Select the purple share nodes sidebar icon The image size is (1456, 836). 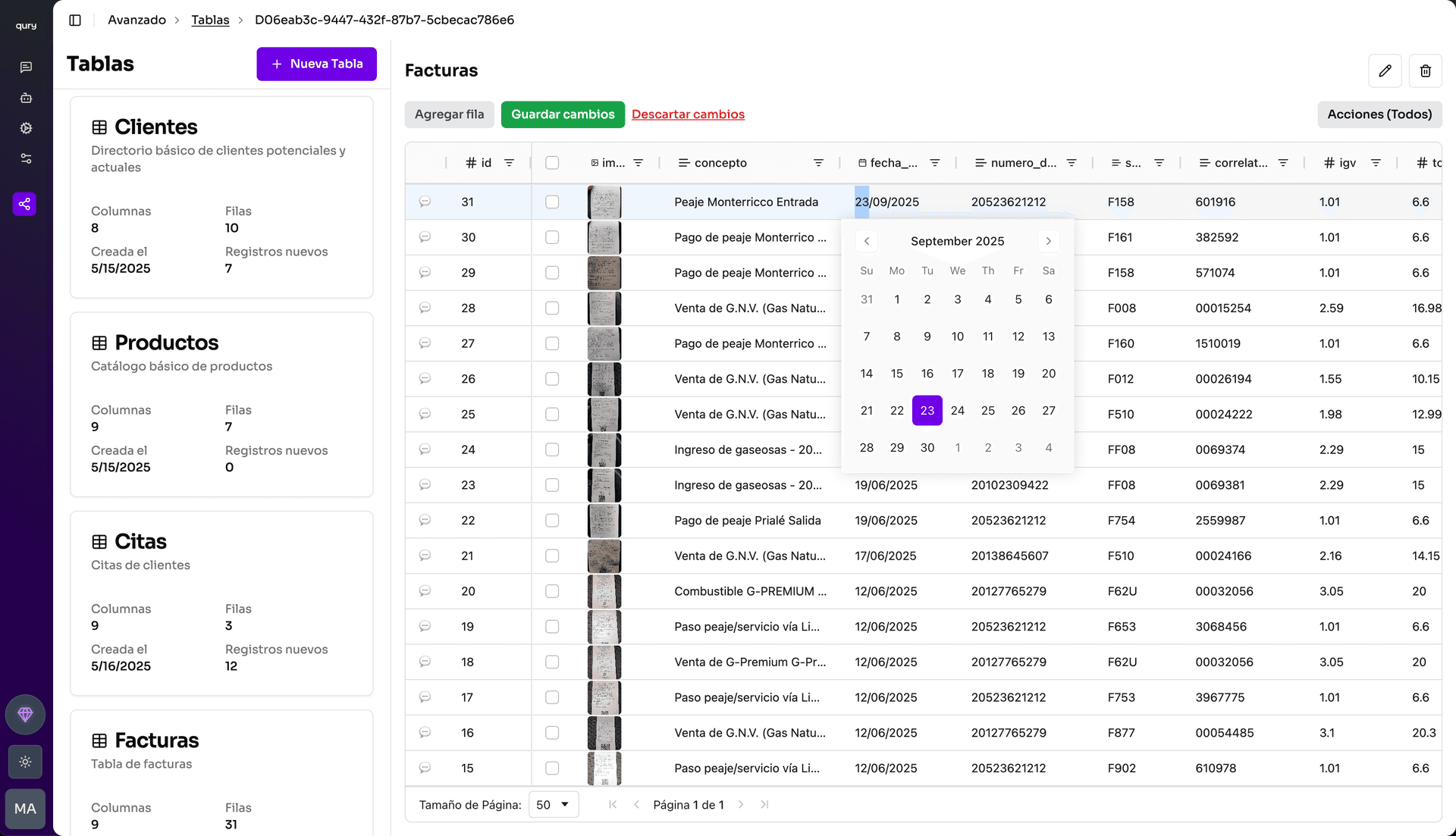point(24,204)
